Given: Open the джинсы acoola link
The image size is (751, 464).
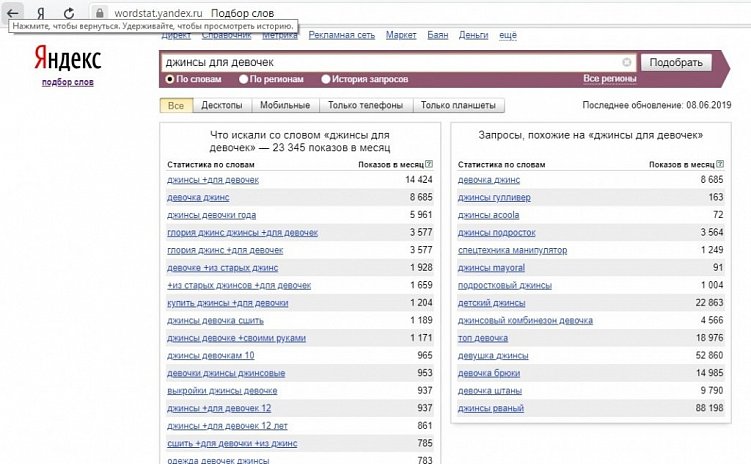Looking at the screenshot, I should [x=489, y=215].
